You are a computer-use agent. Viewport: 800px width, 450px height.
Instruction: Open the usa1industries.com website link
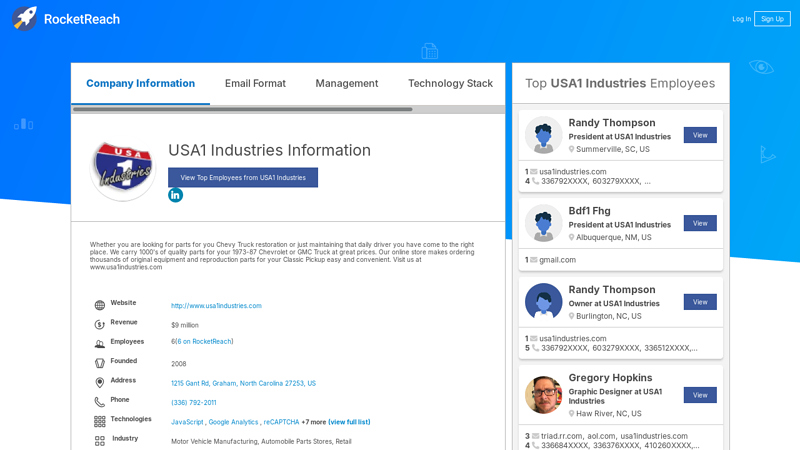tap(216, 306)
